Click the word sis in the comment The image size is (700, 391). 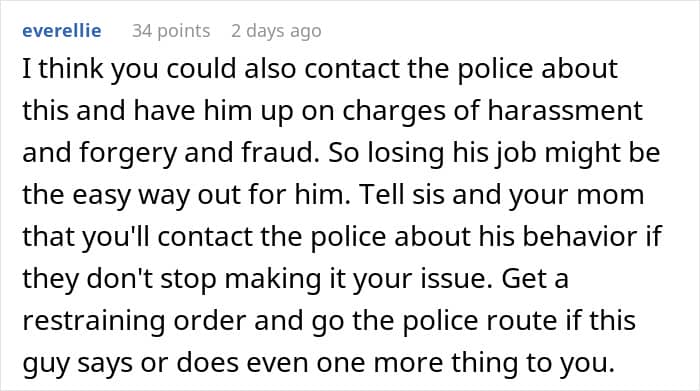pos(429,195)
